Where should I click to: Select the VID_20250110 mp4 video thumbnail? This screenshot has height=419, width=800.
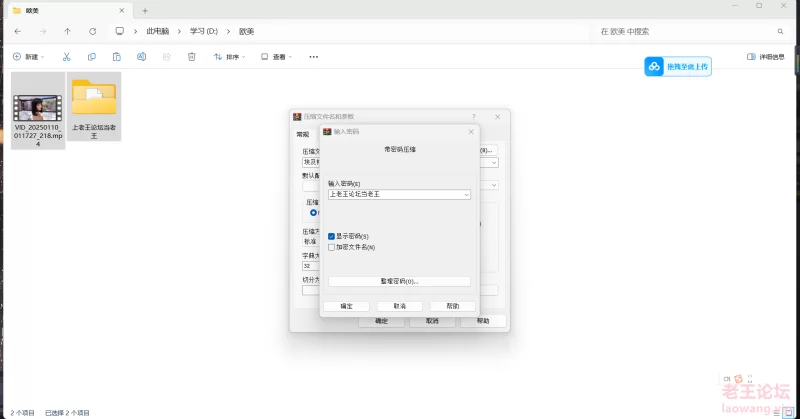click(38, 110)
